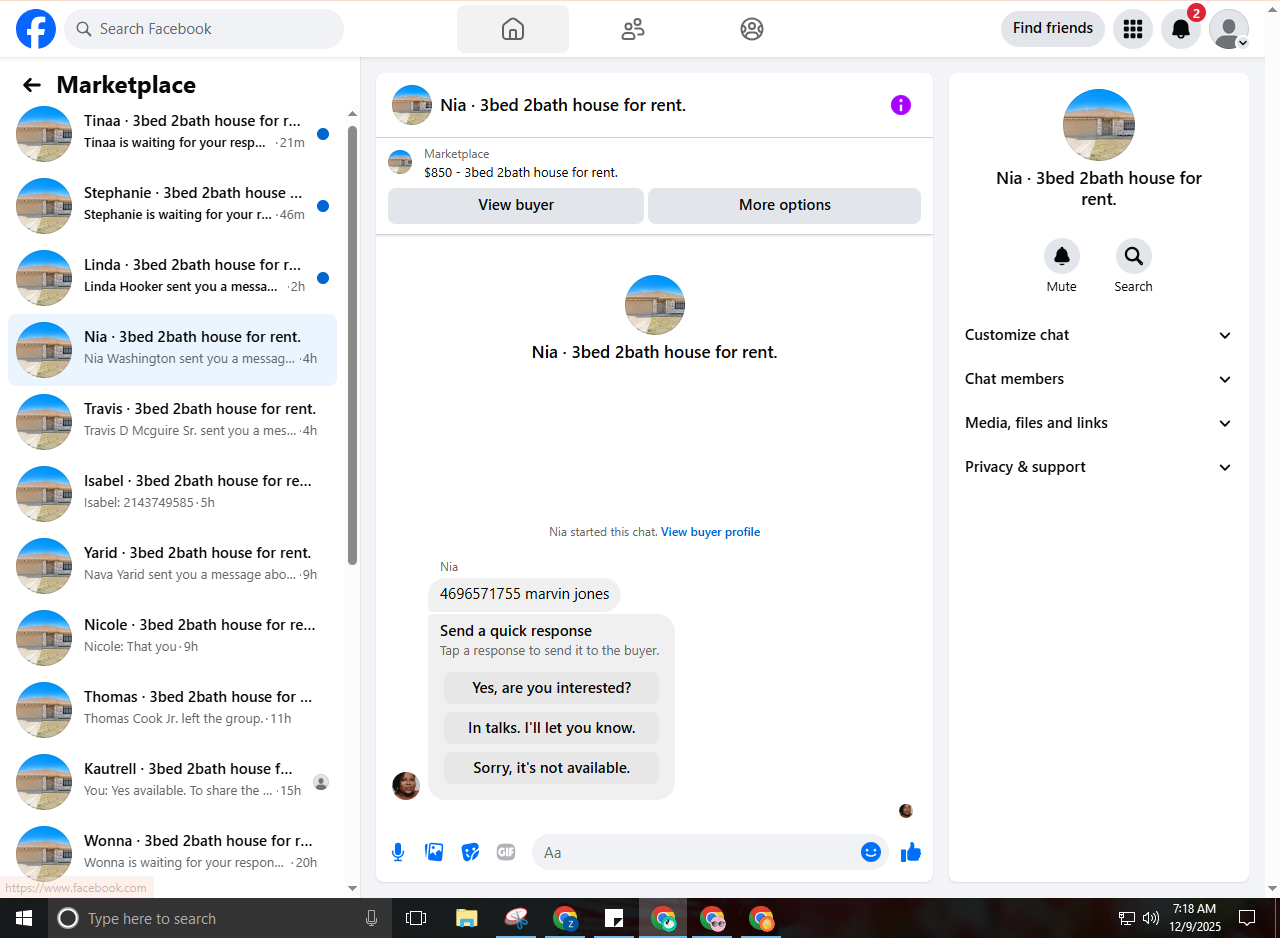
Task: Expand Media, files and links section
Action: (1099, 423)
